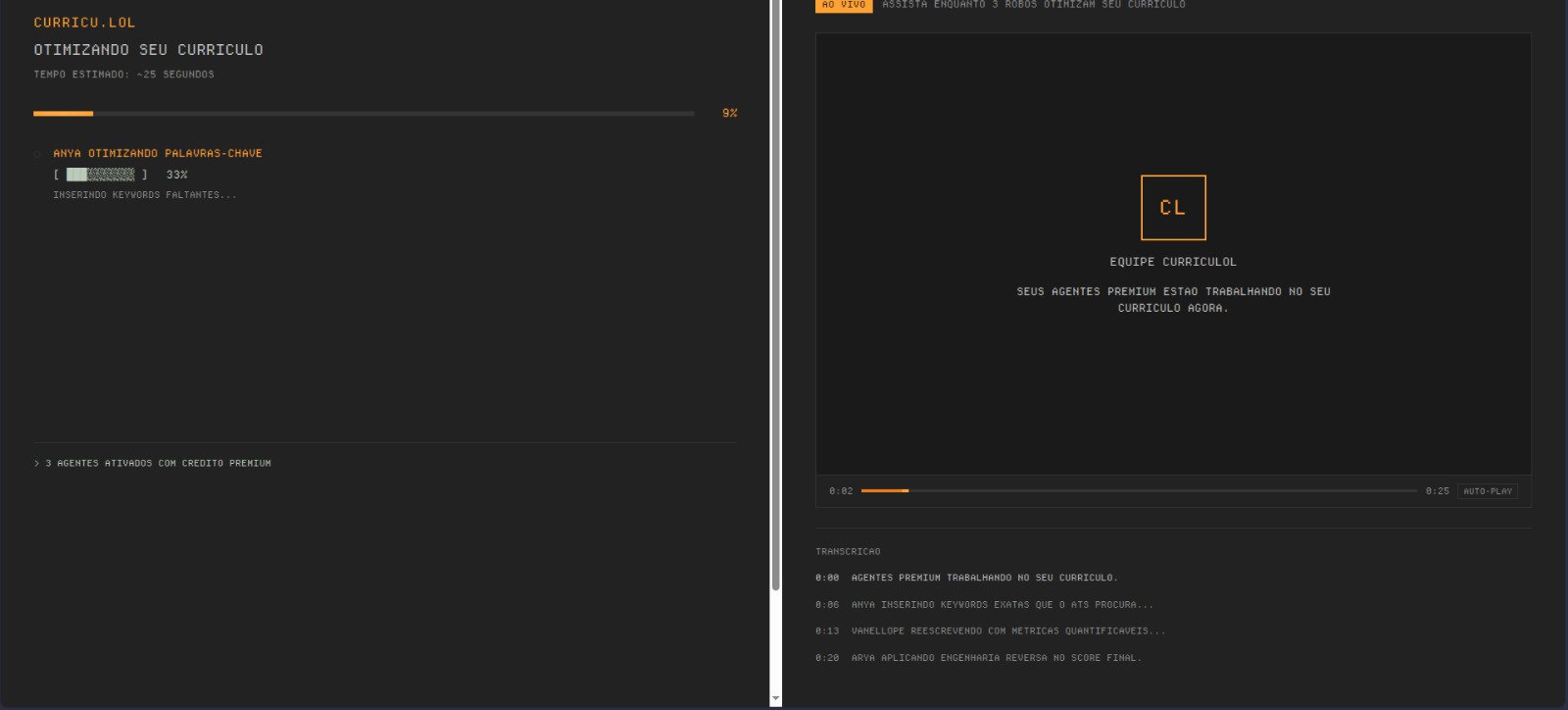Click the INSERINDO KEYWORDS FALTANTES status text
This screenshot has width=1568, height=710.
[x=145, y=195]
